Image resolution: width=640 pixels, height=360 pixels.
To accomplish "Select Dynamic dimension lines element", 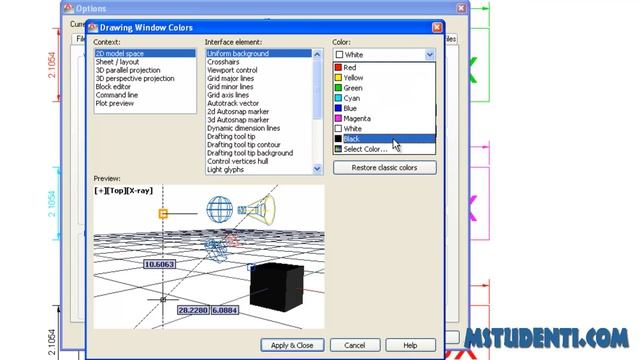I will [x=259, y=128].
